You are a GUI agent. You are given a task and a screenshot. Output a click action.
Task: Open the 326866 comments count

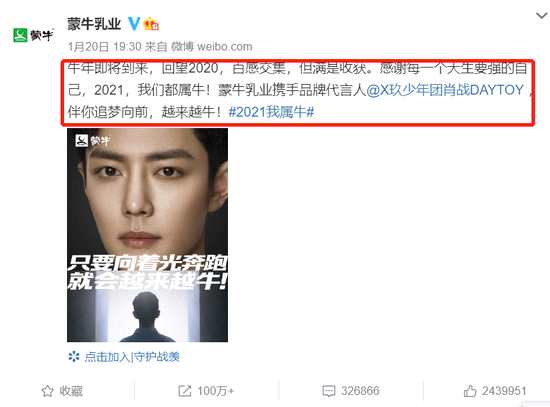click(x=360, y=391)
